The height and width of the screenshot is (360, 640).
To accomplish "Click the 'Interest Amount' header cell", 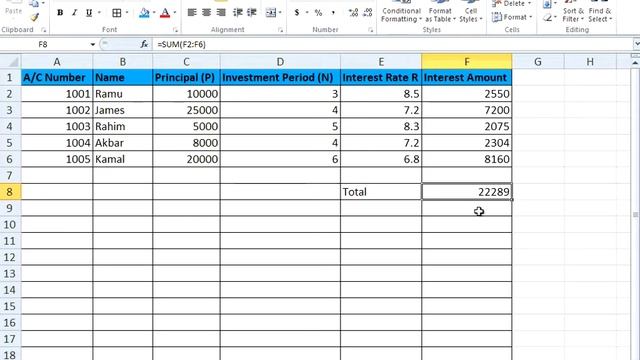I will point(467,78).
